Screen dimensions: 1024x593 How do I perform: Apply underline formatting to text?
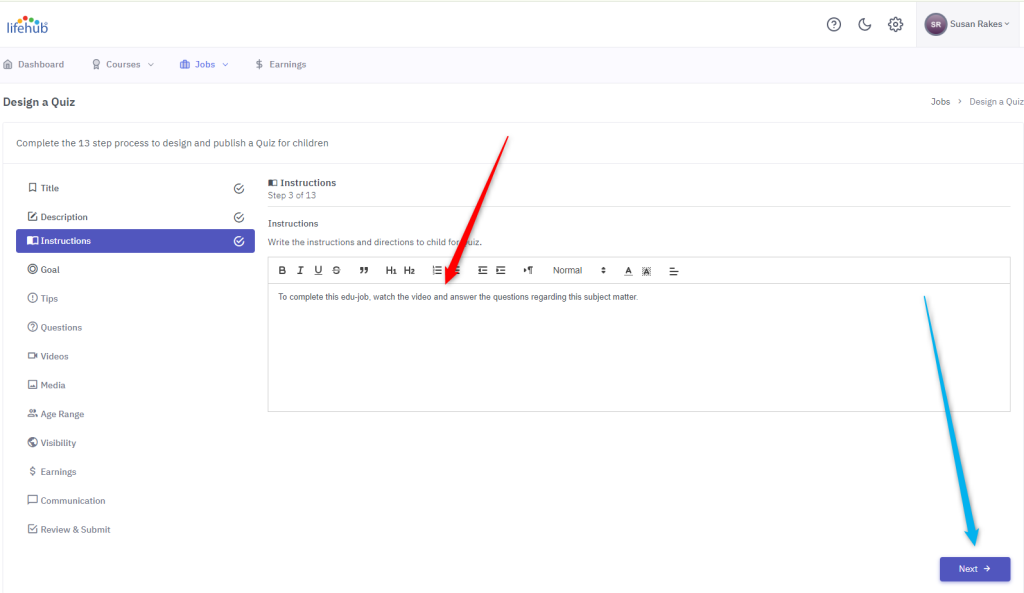[318, 270]
